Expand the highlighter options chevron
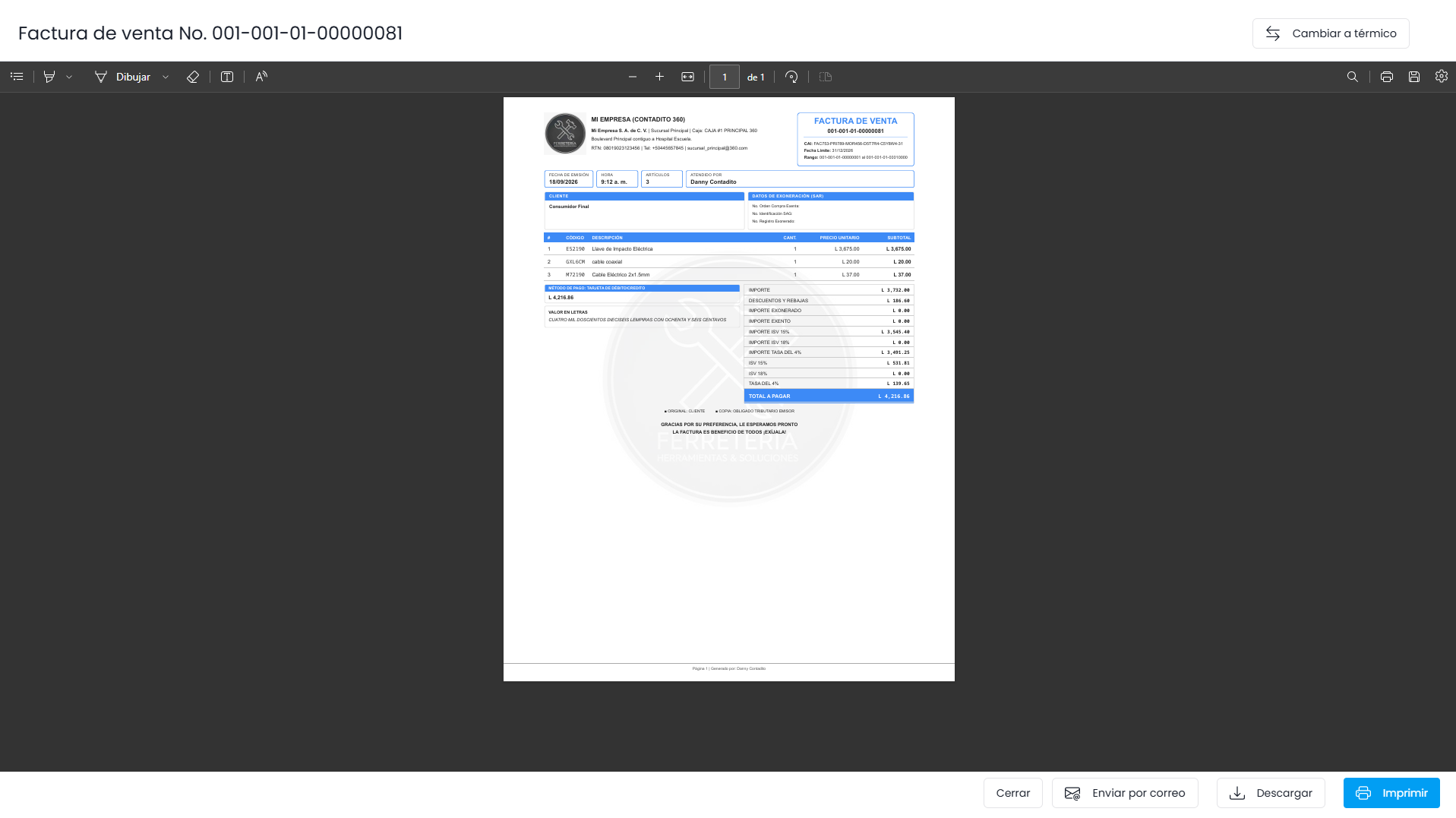1456x818 pixels. pos(69,77)
